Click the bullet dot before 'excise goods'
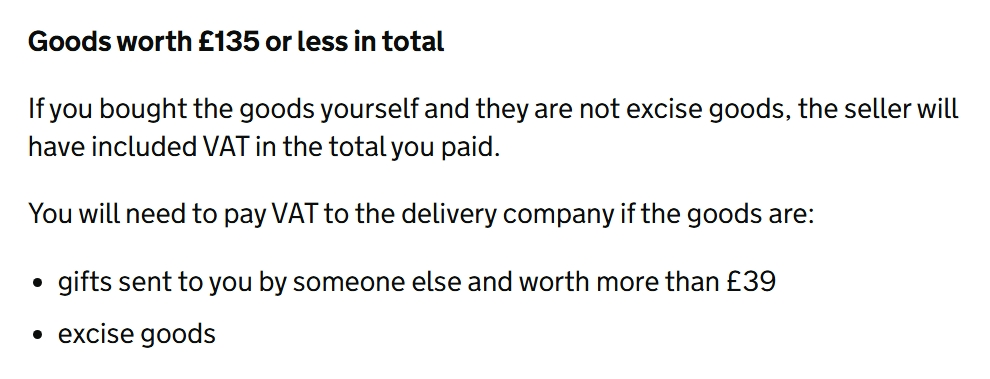Viewport: 990px width, 379px height. pos(37,335)
